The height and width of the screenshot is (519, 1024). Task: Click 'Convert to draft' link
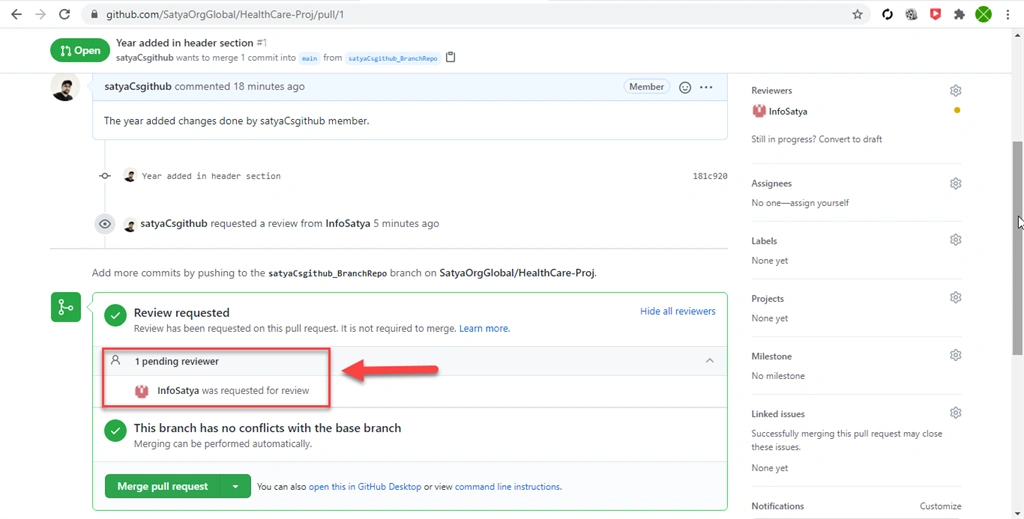850,139
